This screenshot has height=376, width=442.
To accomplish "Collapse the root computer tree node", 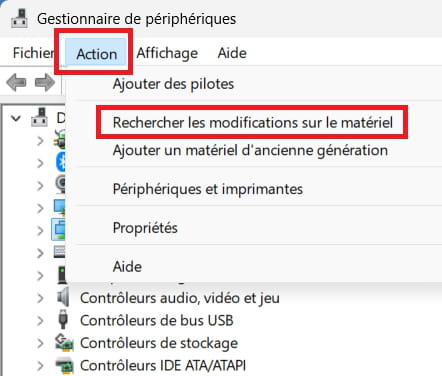I will click(x=16, y=118).
